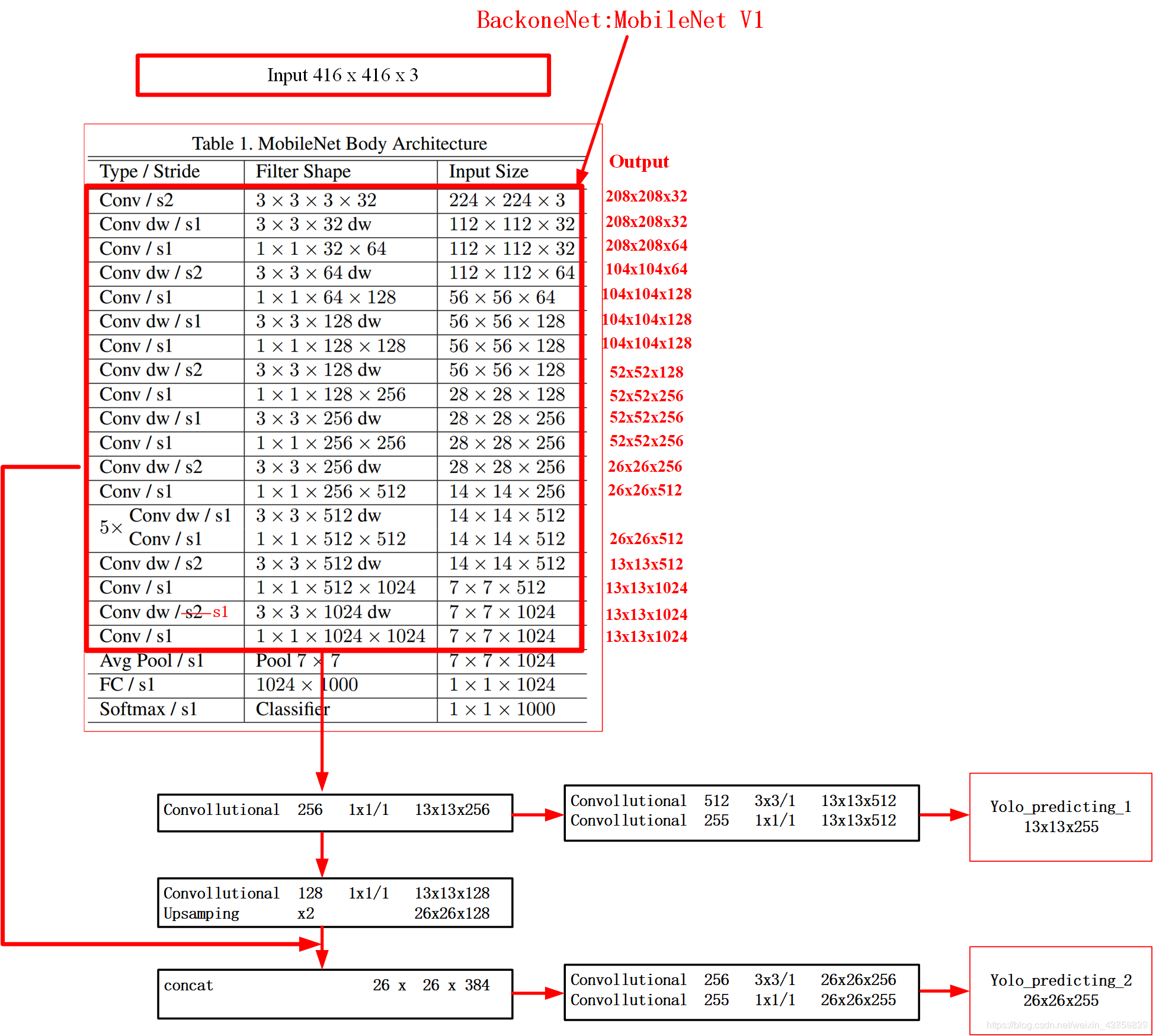
Task: Click the '1 × 1 × 128 × 128' filter cell
Action: point(331,346)
